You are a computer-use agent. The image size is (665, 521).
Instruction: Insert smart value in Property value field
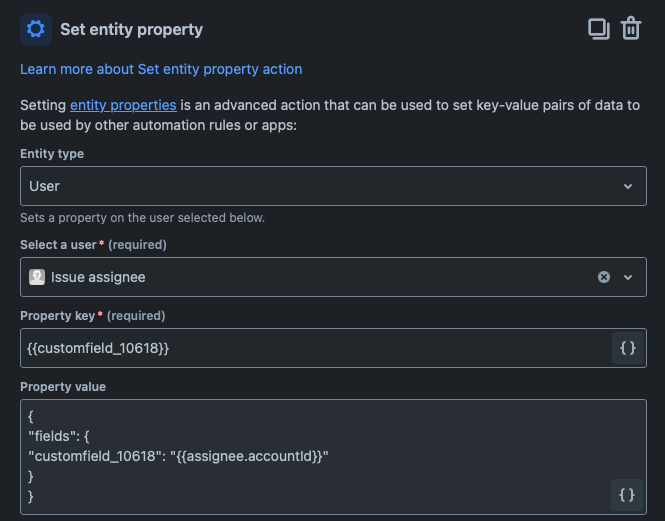(x=628, y=494)
